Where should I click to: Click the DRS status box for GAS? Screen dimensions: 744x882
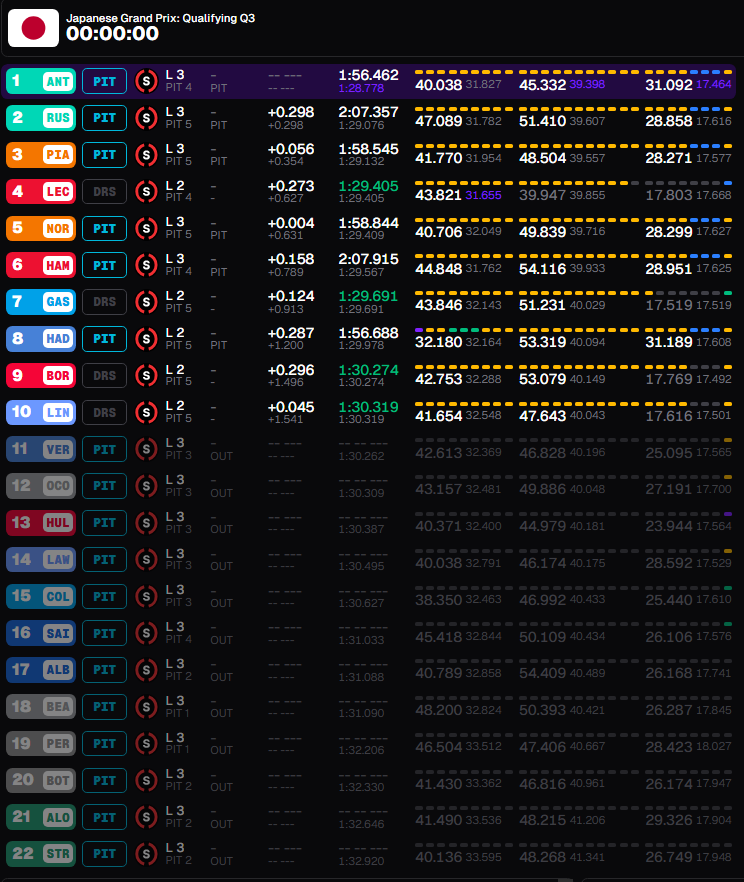[105, 302]
